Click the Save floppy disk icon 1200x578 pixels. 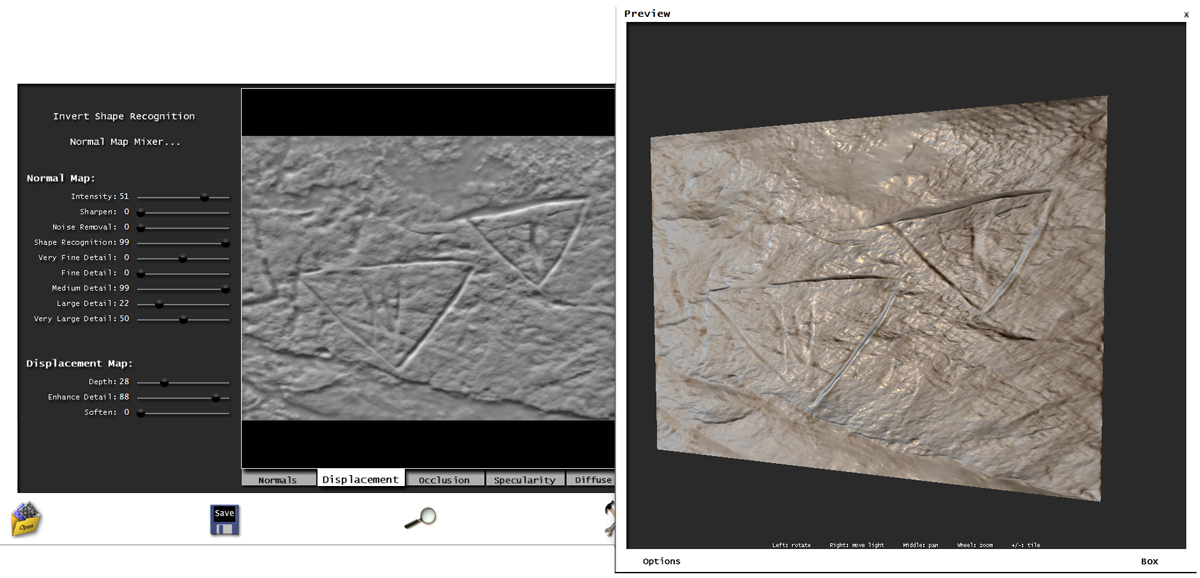(x=224, y=520)
